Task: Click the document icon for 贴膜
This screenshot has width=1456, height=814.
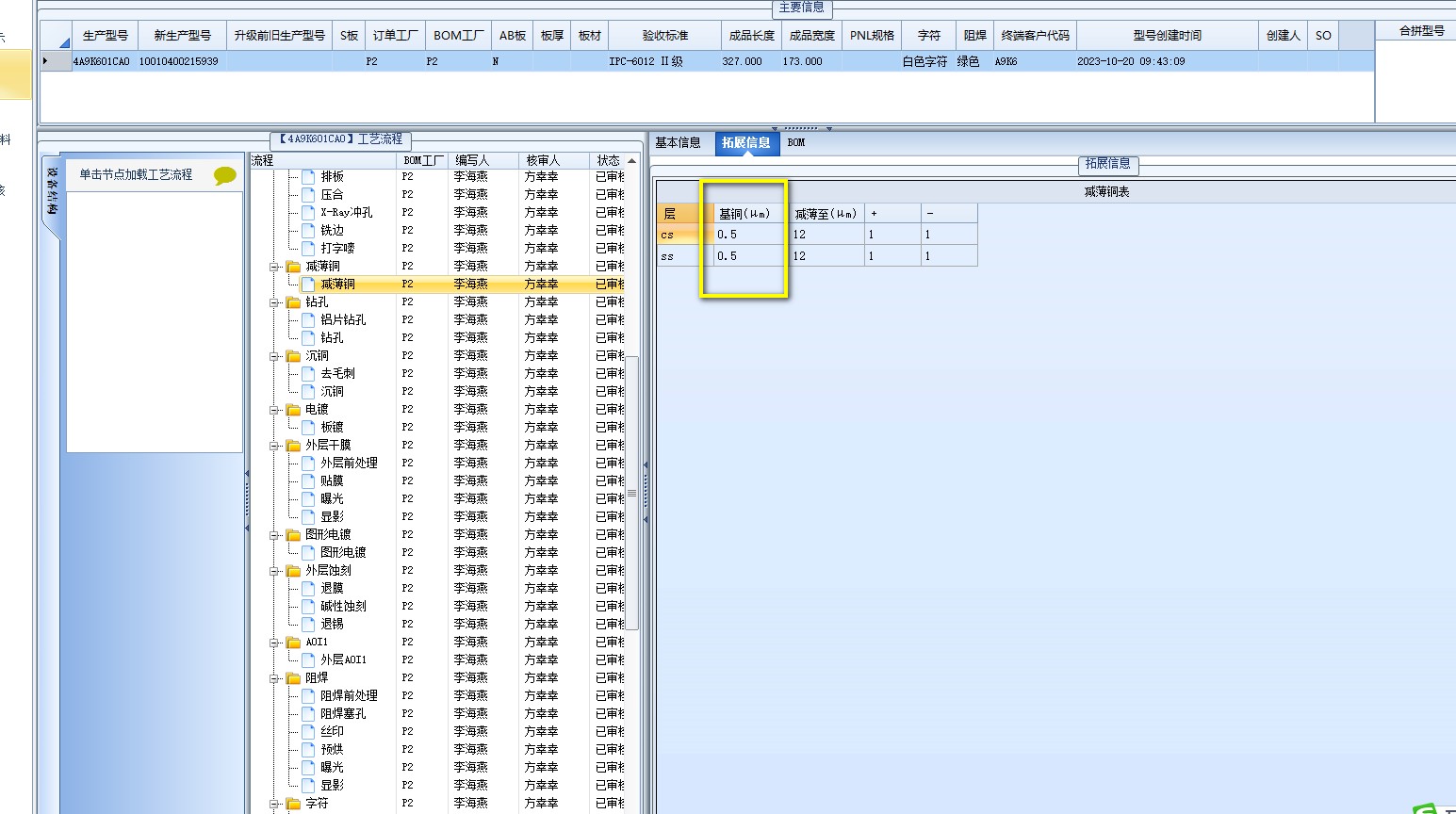Action: 308,480
